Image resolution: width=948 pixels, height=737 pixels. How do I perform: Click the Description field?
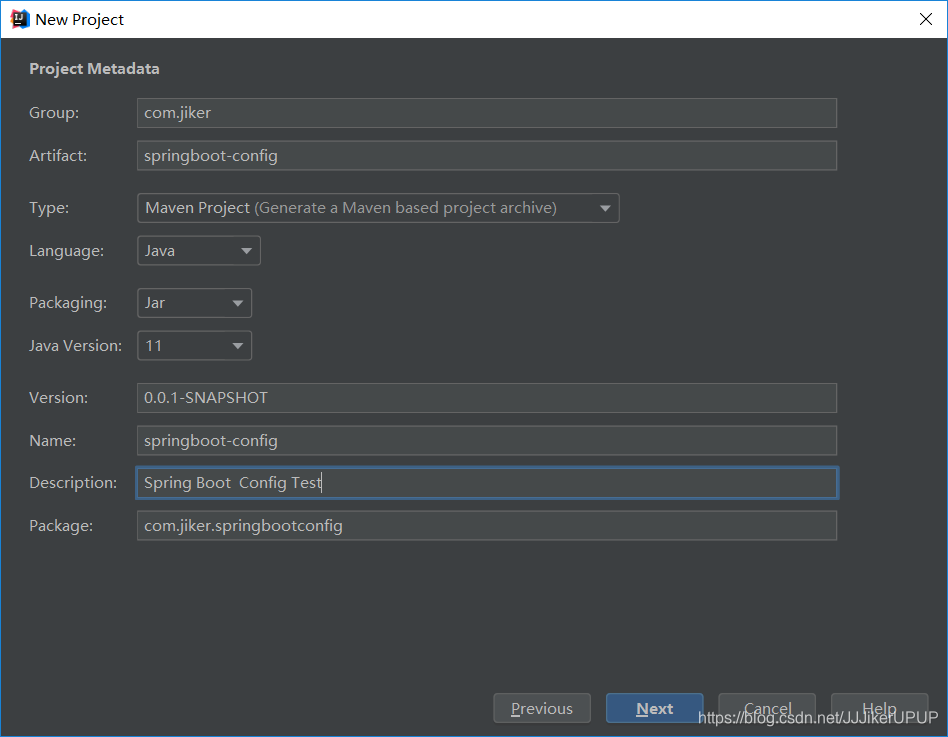point(487,483)
